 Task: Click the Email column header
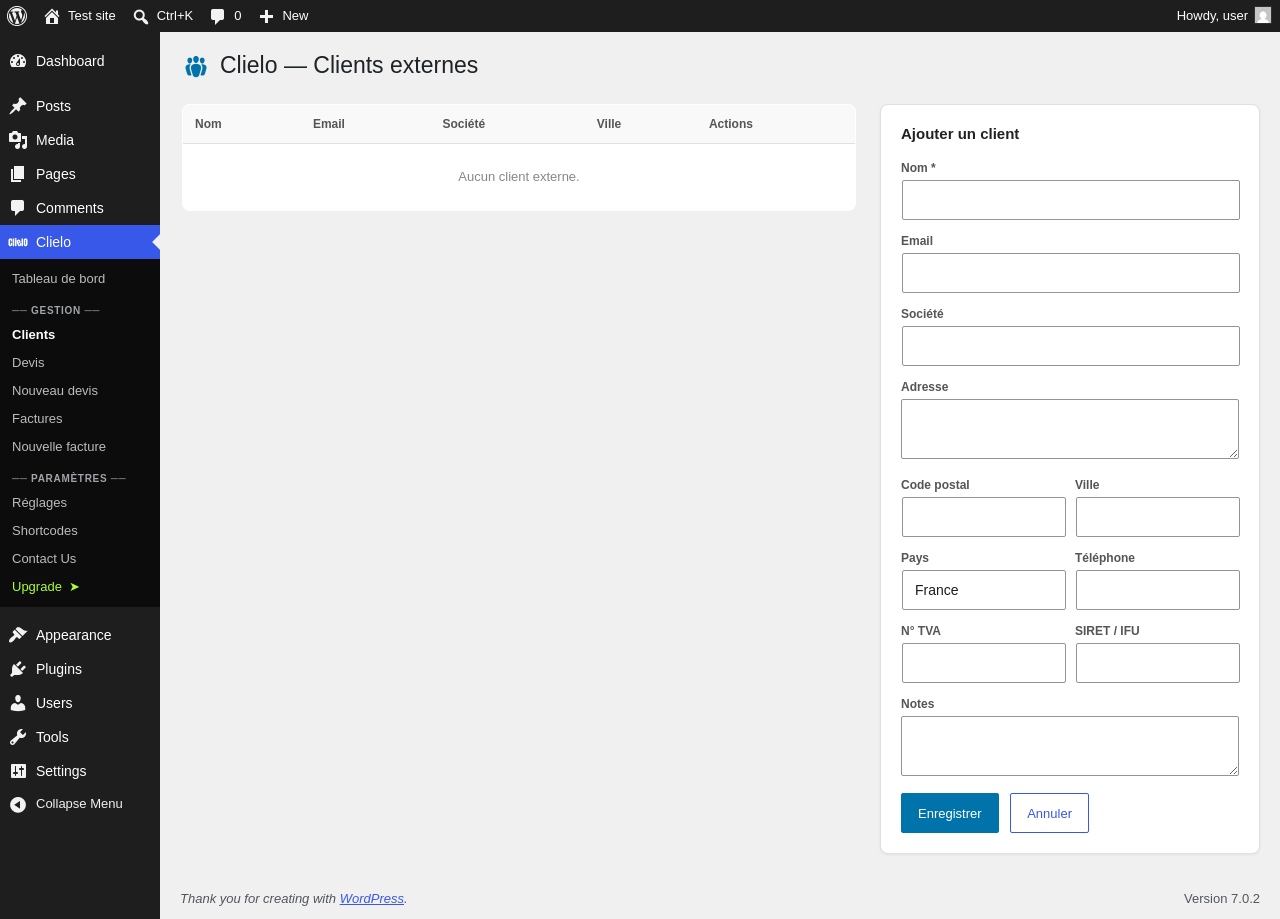tap(329, 124)
